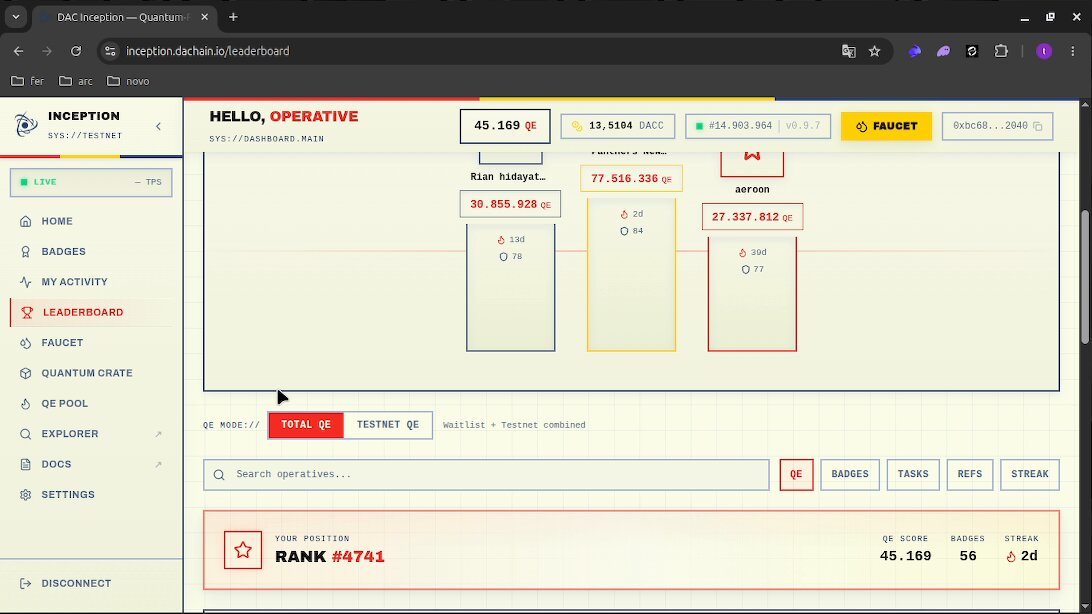Sort leaderboard by STREAK
The width and height of the screenshot is (1092, 614).
(x=1029, y=474)
